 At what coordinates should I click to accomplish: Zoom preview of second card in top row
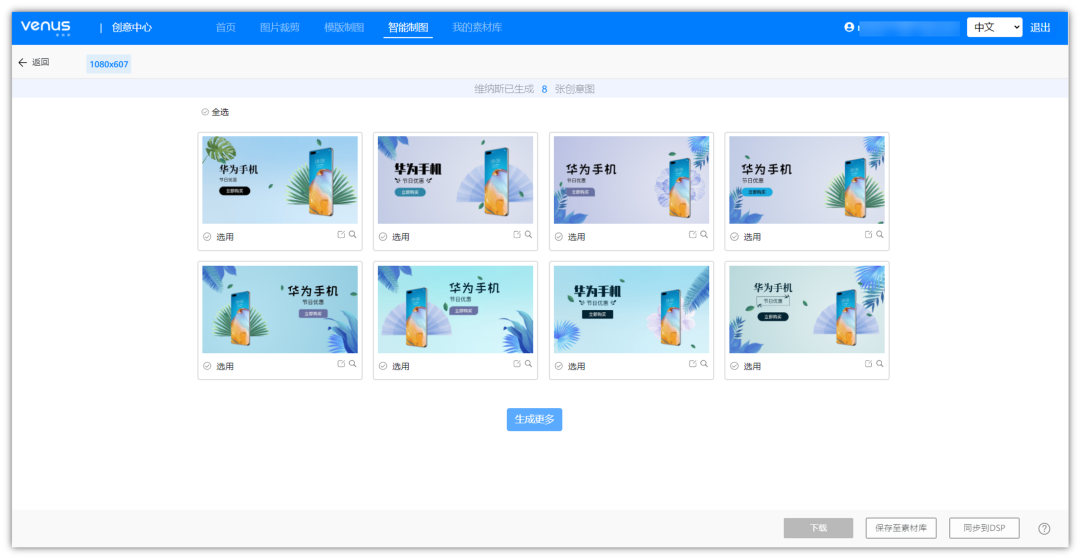click(x=529, y=235)
